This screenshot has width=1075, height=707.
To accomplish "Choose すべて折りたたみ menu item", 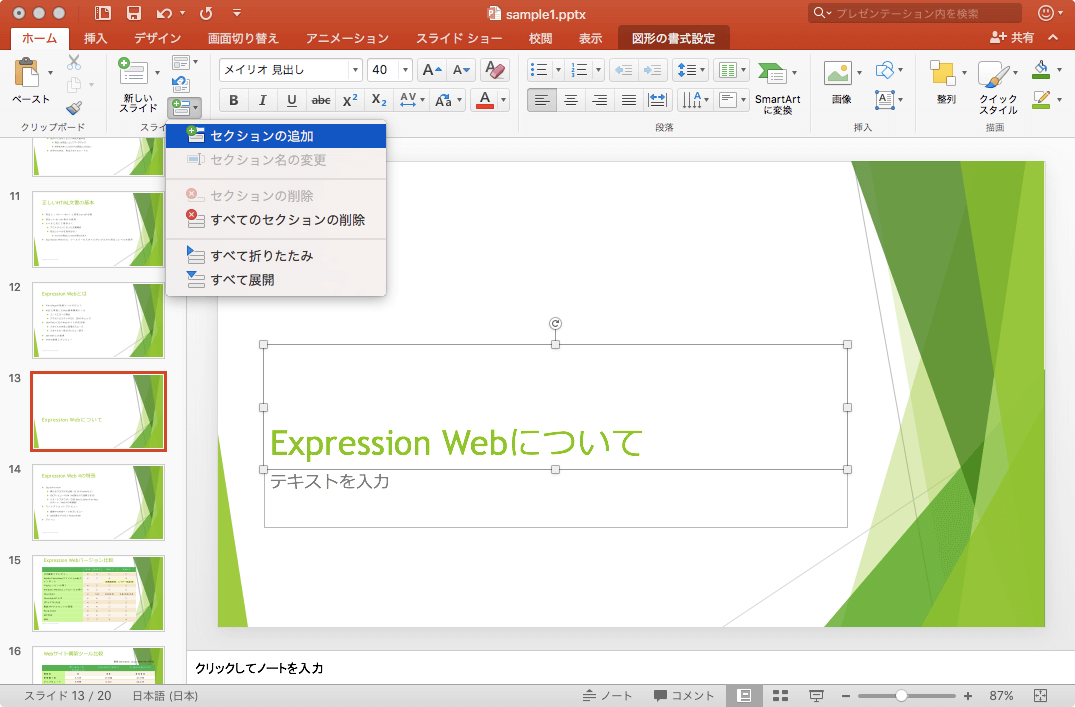I will coord(276,255).
